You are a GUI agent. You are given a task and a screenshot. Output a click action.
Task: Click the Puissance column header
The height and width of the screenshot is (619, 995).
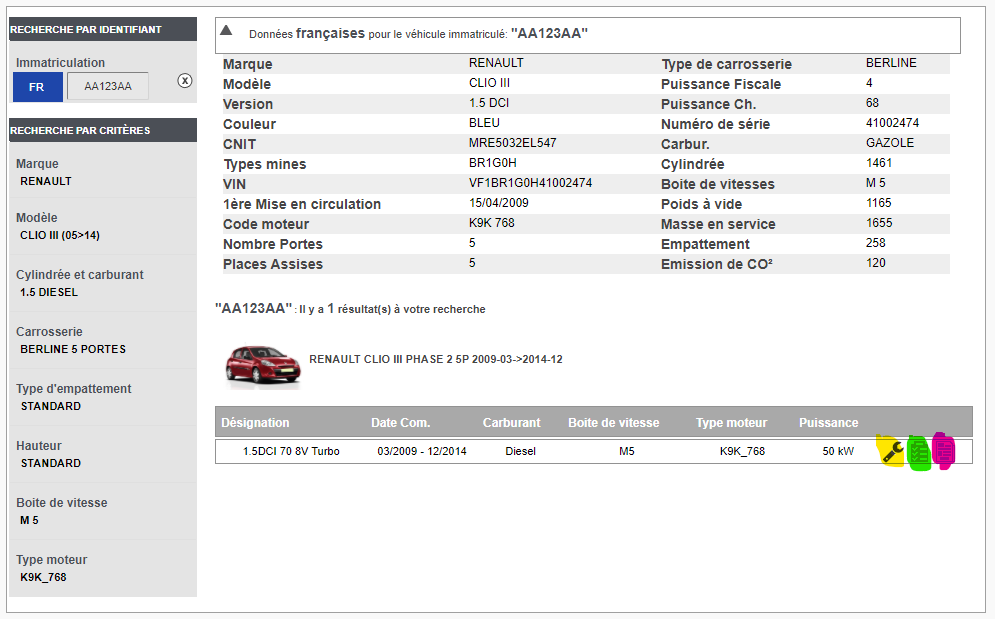tap(828, 423)
